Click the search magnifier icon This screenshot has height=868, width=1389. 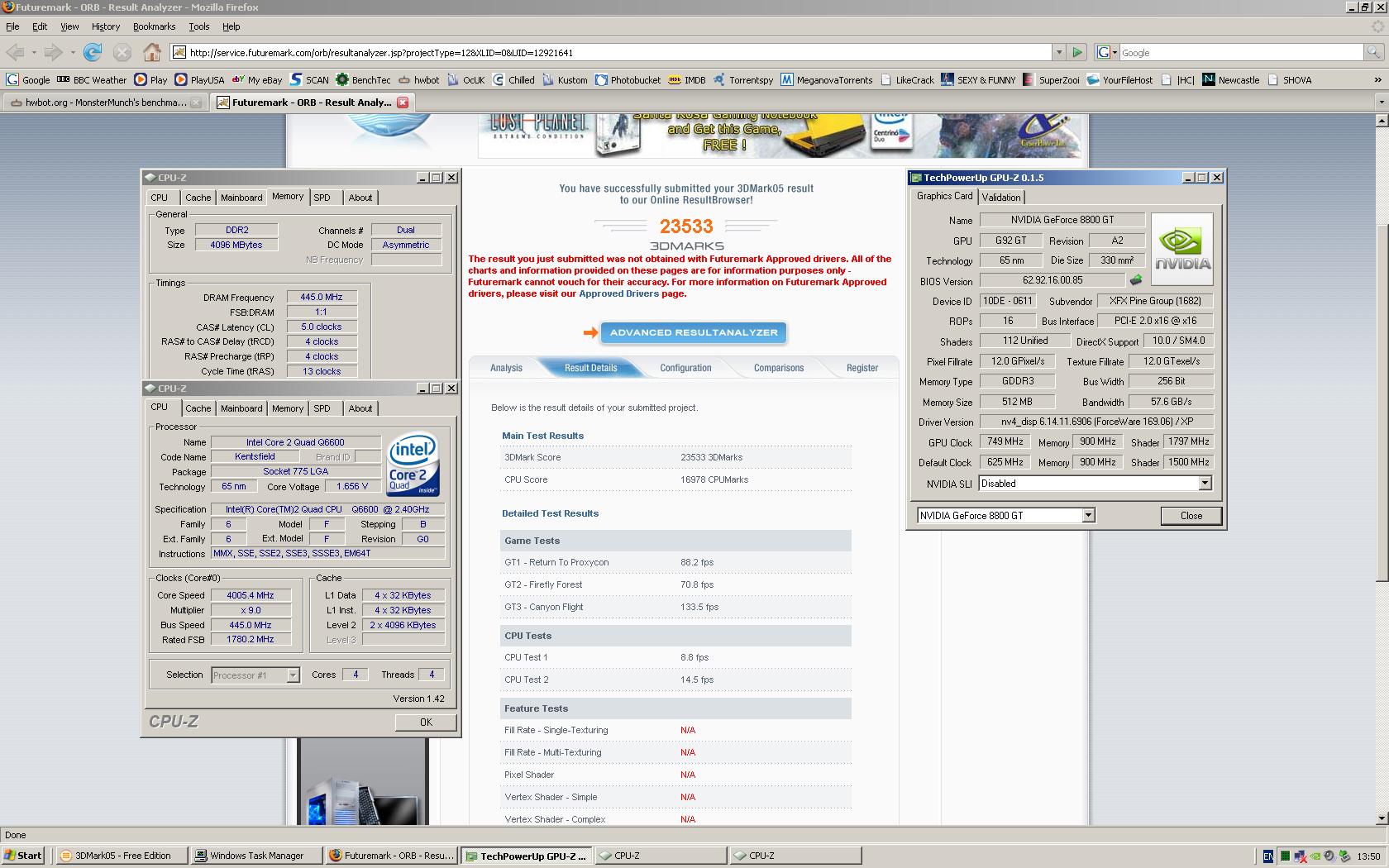click(1375, 53)
